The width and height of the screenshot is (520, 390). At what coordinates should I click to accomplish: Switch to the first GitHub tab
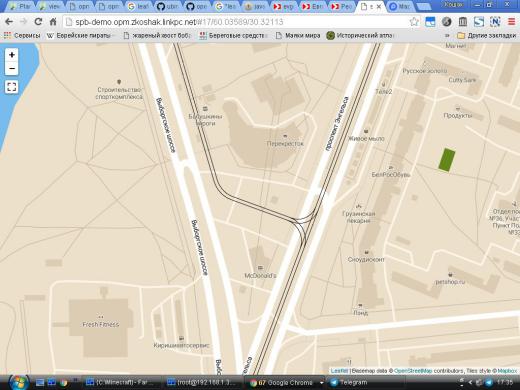(167, 6)
